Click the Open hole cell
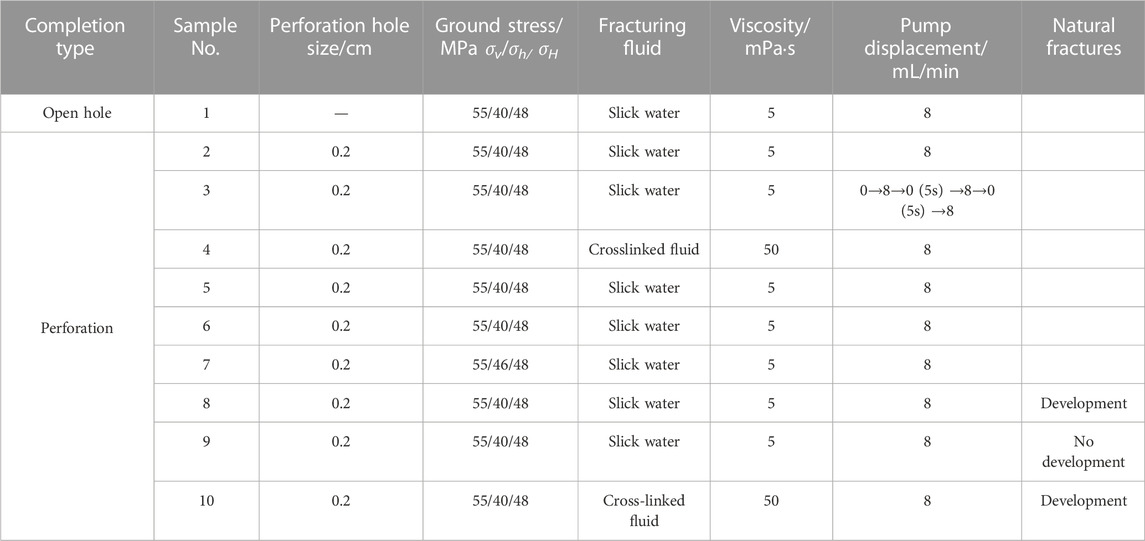 (77, 113)
